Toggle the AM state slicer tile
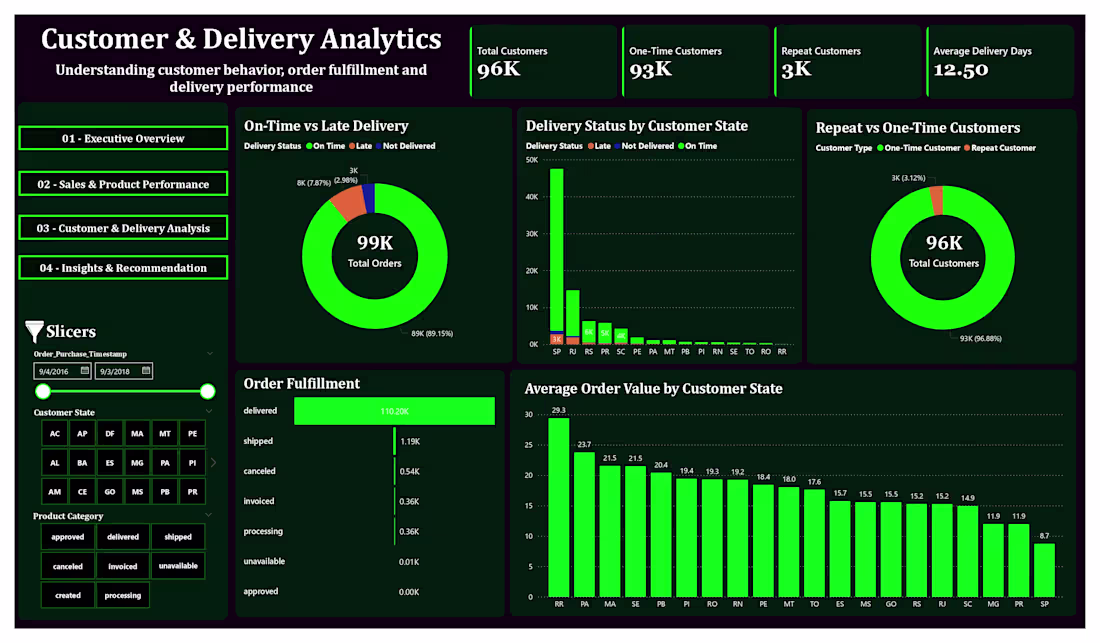 pyautogui.click(x=55, y=492)
